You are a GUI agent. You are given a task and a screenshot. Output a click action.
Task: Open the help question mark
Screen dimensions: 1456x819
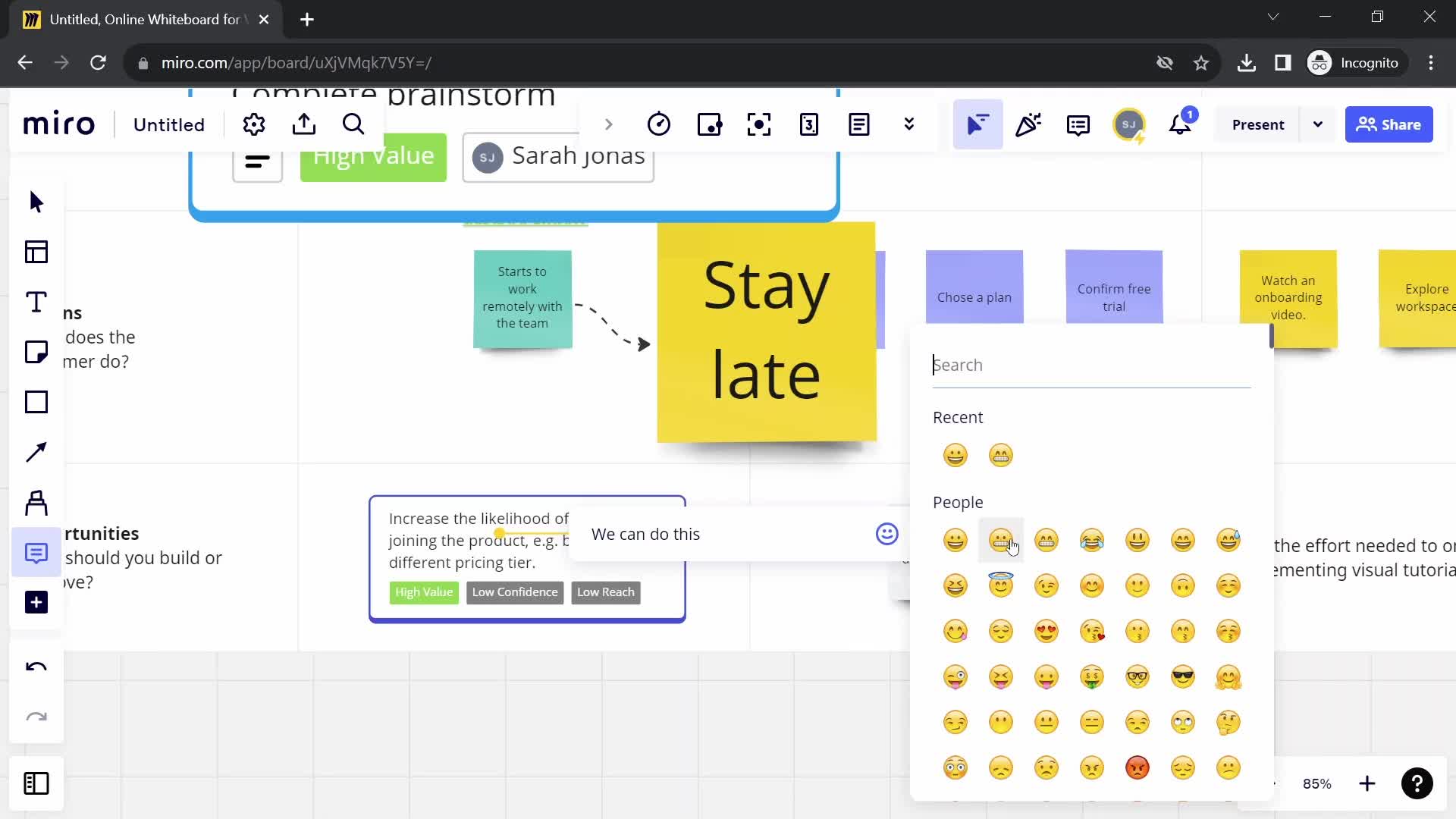(x=1417, y=783)
